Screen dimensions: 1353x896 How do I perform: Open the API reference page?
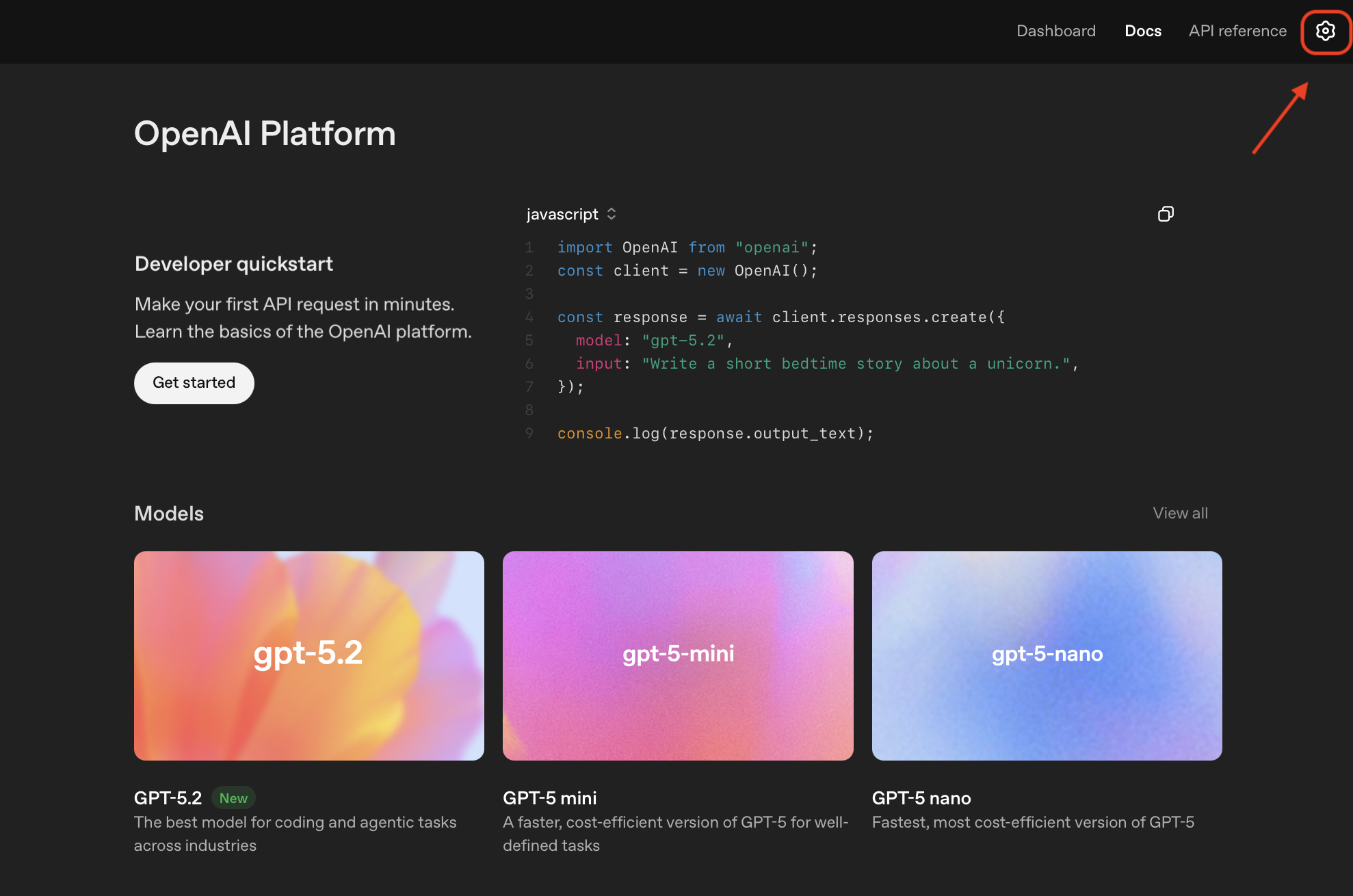[1237, 31]
